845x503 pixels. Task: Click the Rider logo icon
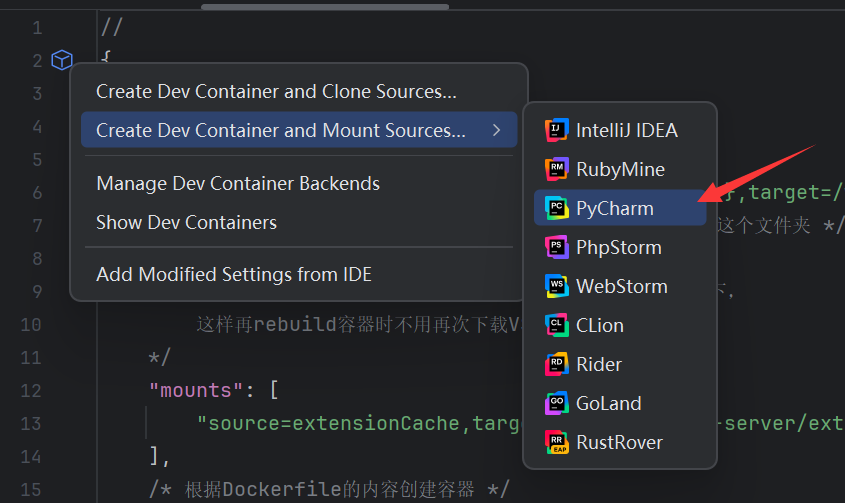click(557, 364)
